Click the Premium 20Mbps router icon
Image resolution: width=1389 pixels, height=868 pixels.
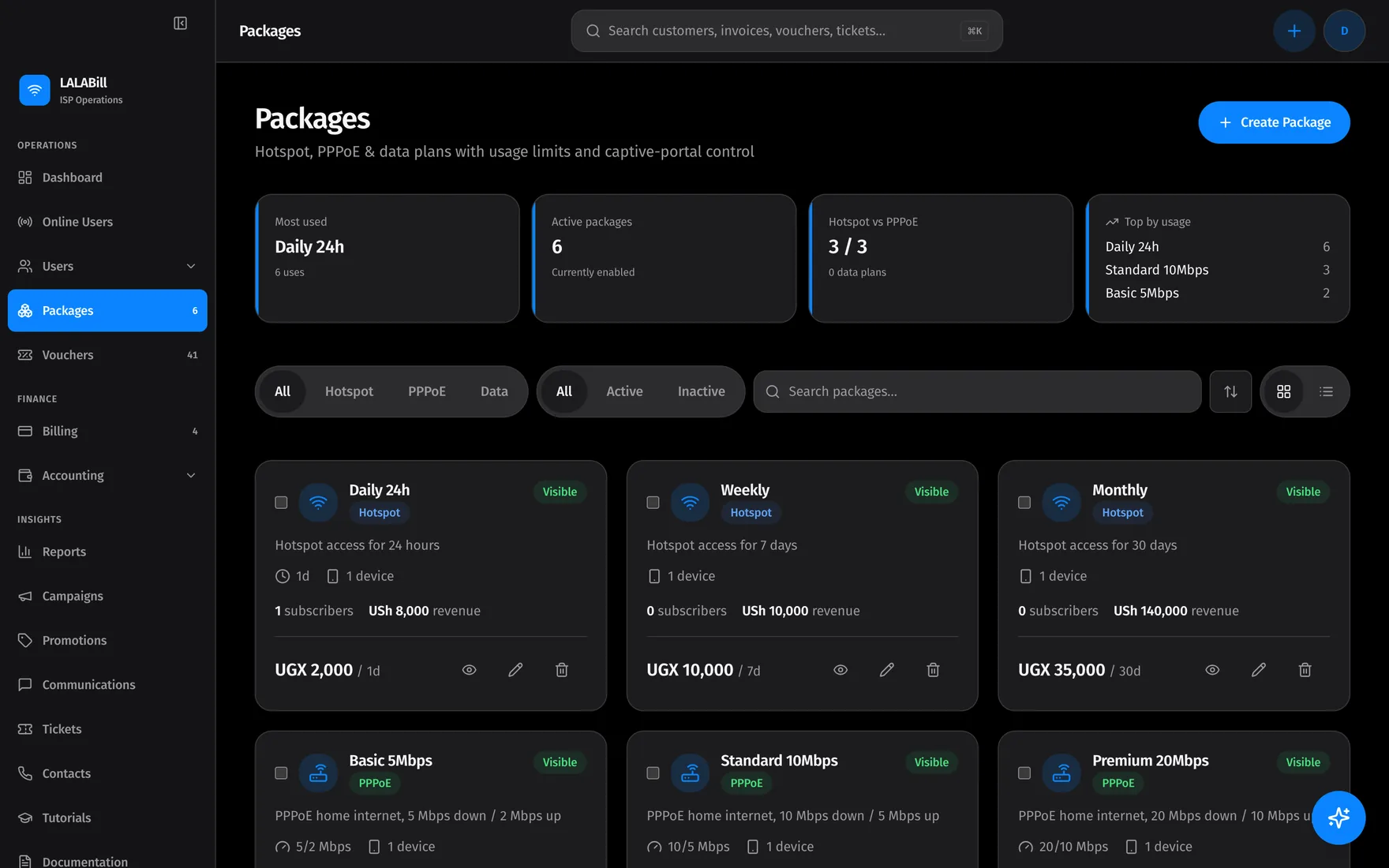click(1061, 773)
